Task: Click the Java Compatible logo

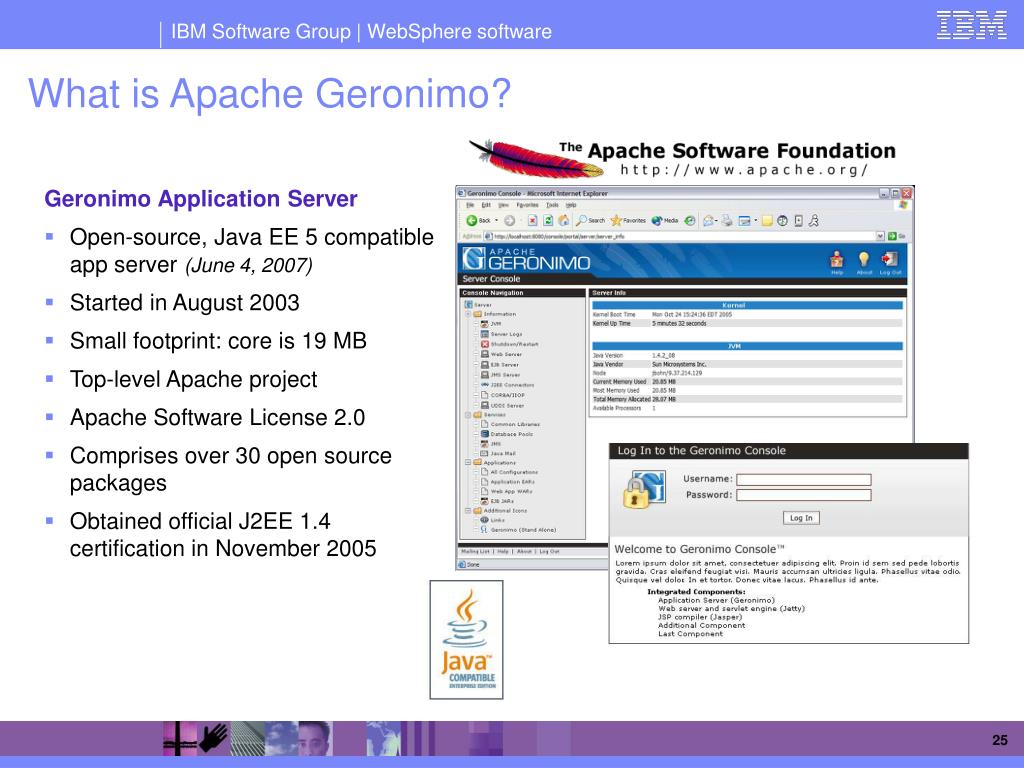Action: point(466,639)
